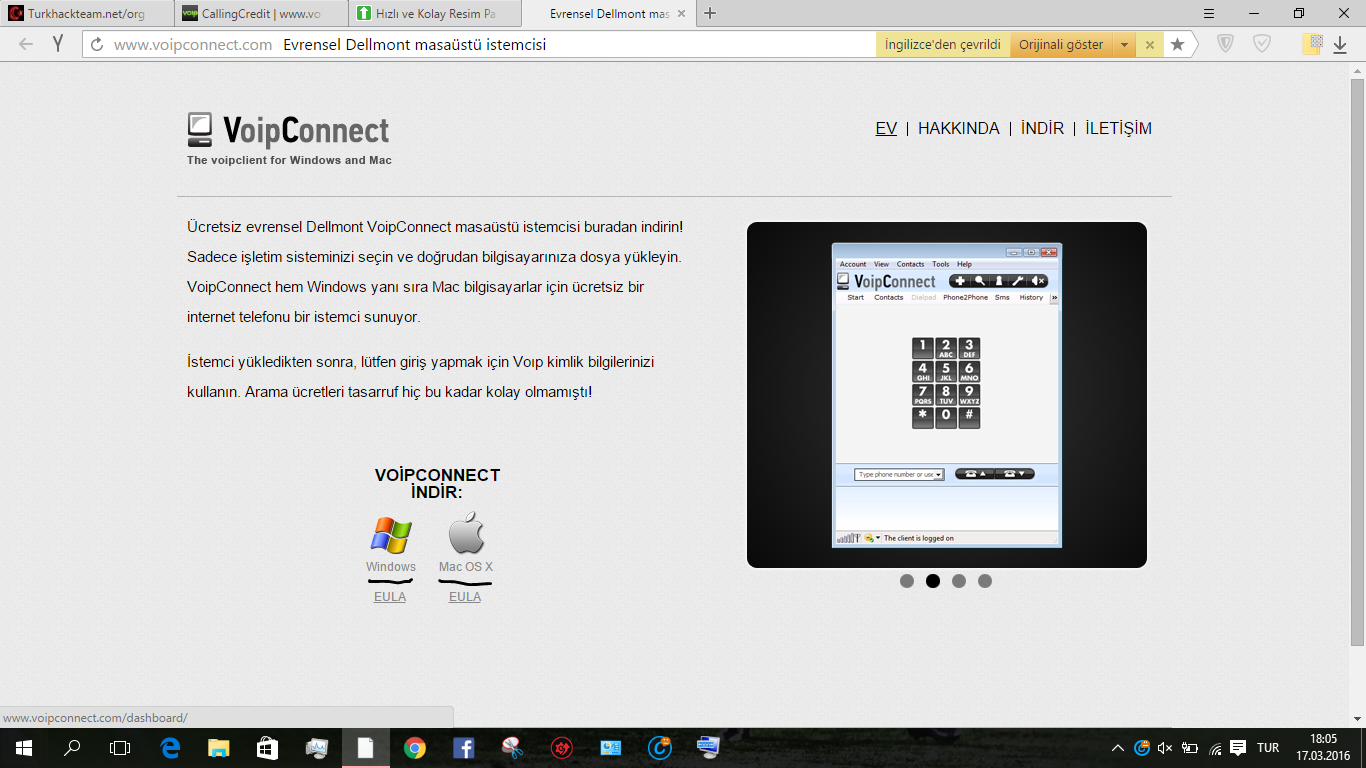
Task: Launch Microsoft Edge from the taskbar
Action: pyautogui.click(x=170, y=748)
